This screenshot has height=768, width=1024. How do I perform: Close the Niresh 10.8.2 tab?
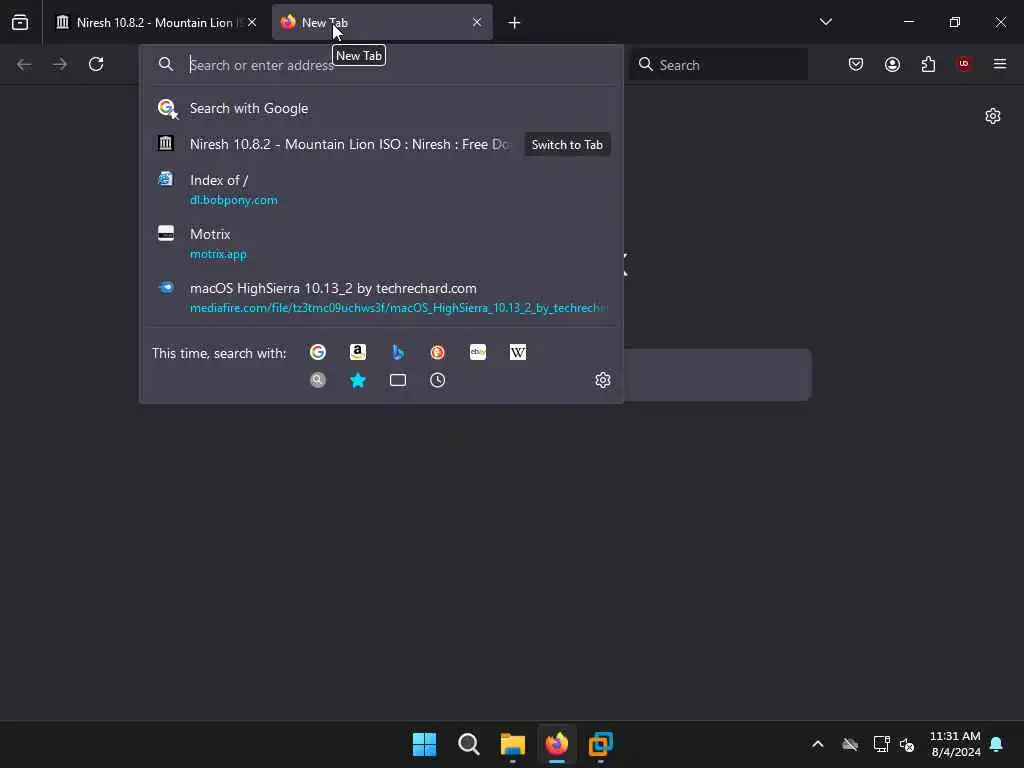(x=252, y=22)
